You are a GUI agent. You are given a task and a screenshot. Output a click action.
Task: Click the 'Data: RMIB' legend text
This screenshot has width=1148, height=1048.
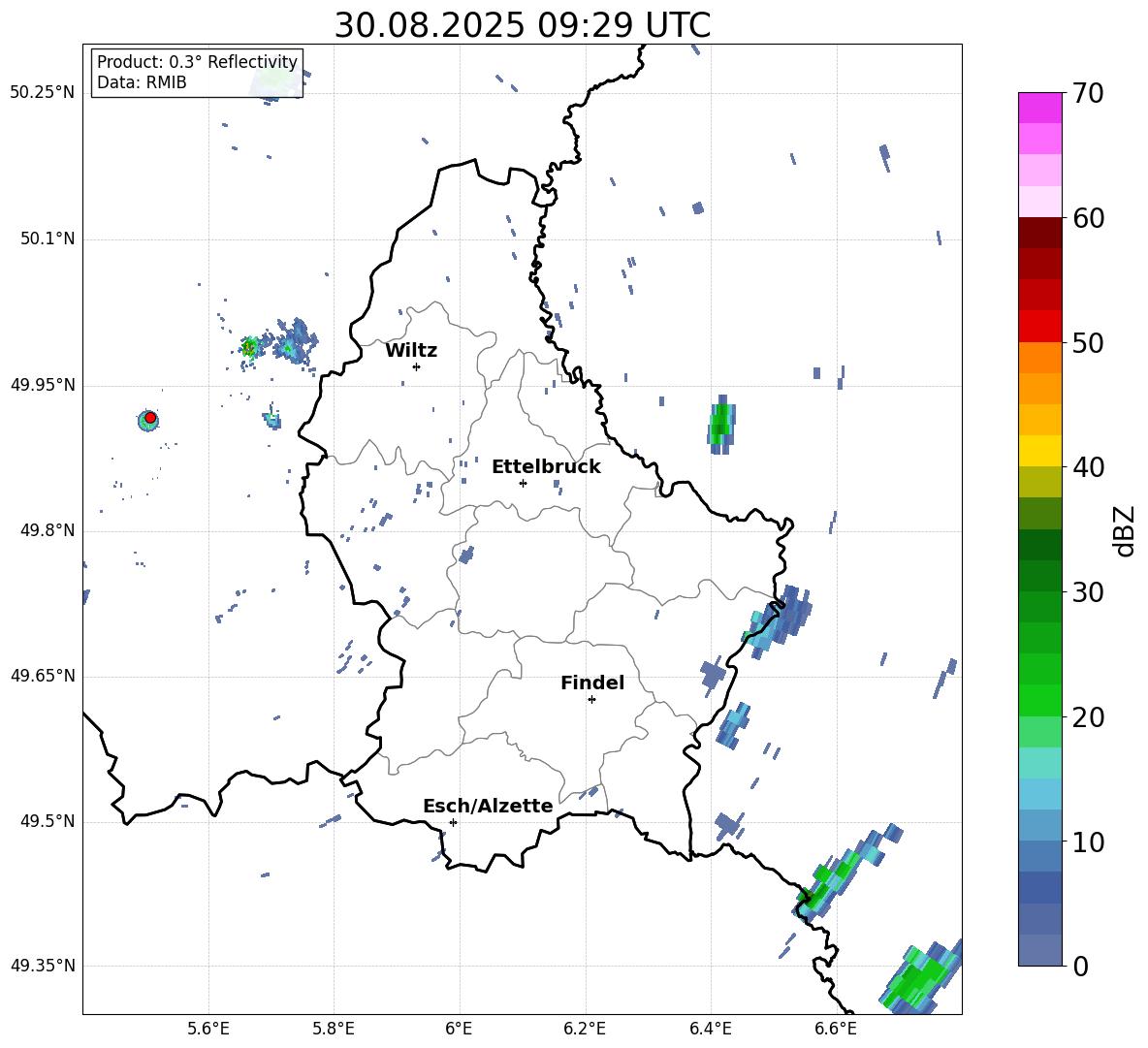tap(142, 82)
